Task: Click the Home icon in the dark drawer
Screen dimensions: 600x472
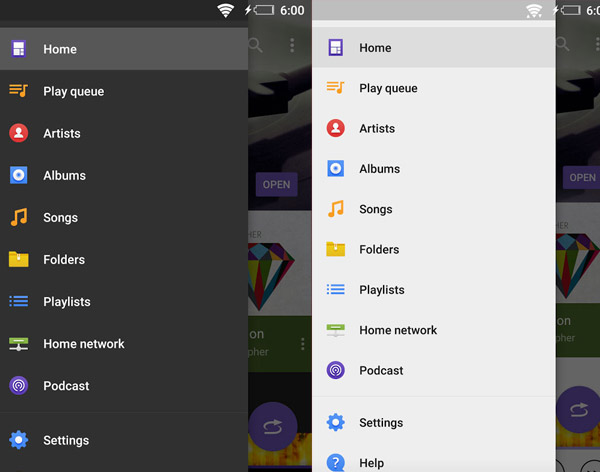Action: point(18,49)
